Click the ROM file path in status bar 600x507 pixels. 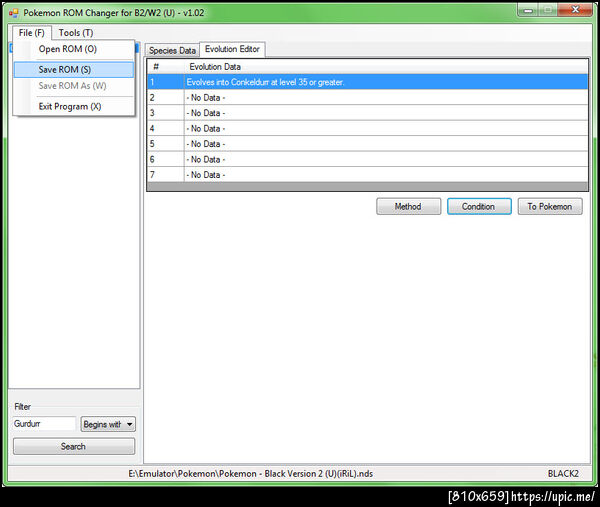[x=251, y=474]
